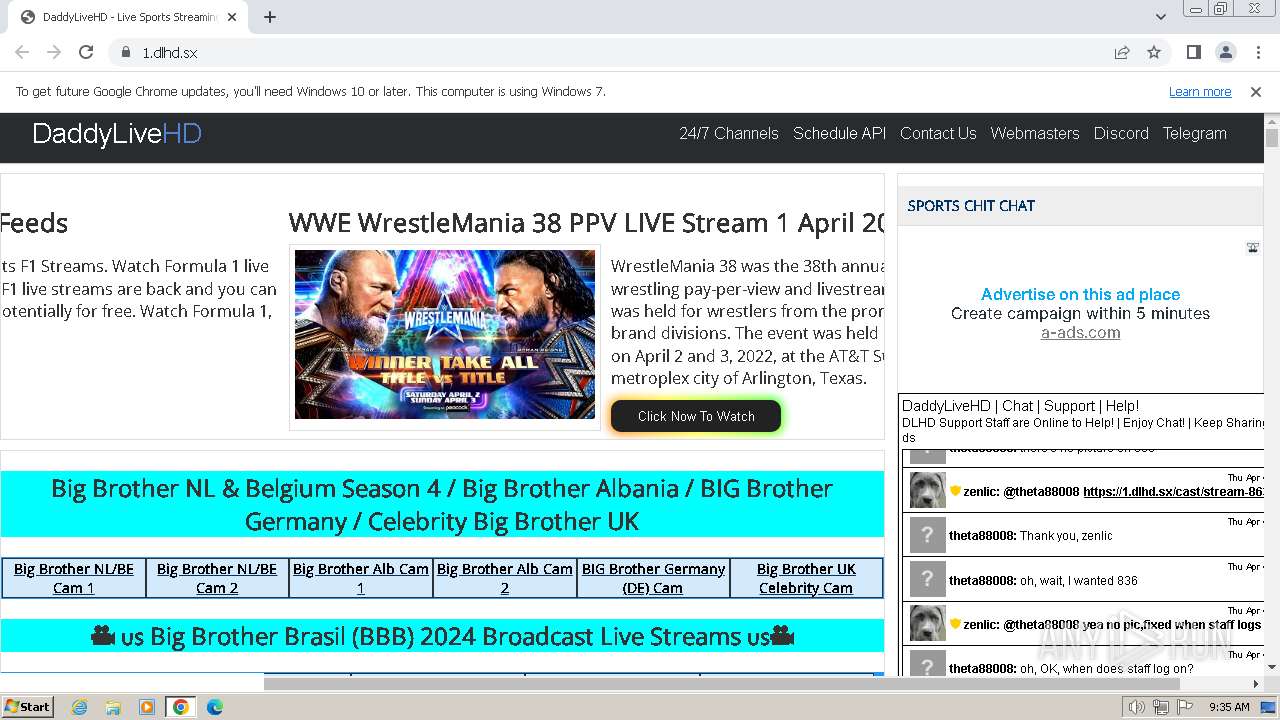Show the clock reading 9:35 AM

tap(1229, 707)
